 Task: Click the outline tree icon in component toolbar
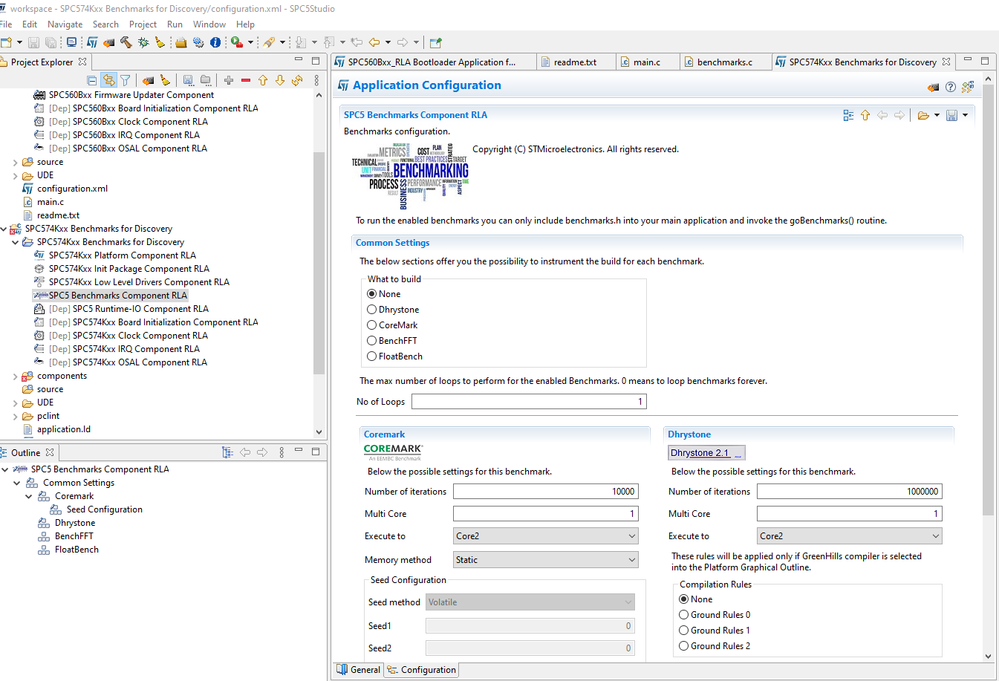click(848, 115)
